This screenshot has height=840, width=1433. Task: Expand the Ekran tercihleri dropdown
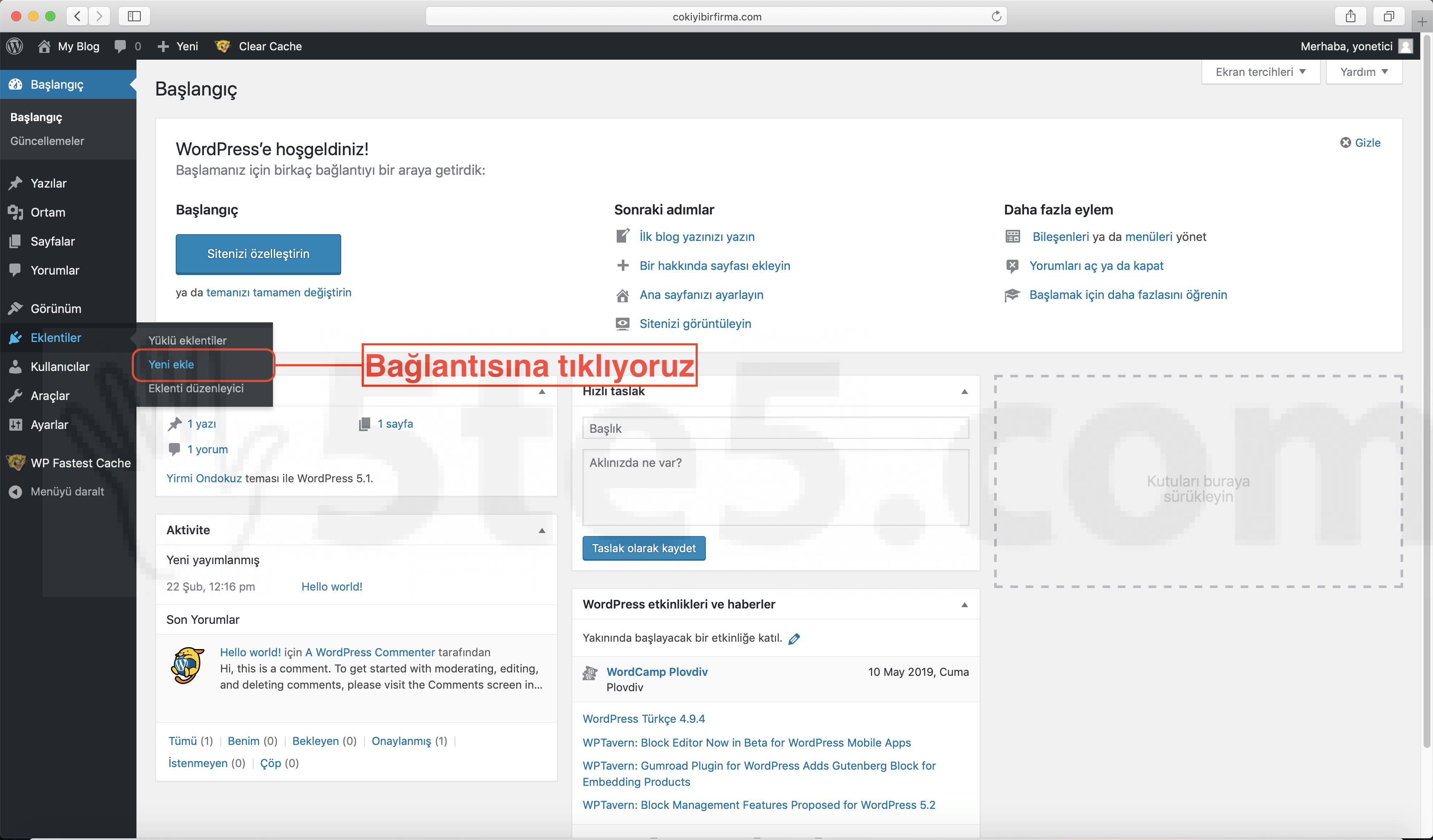click(1260, 72)
